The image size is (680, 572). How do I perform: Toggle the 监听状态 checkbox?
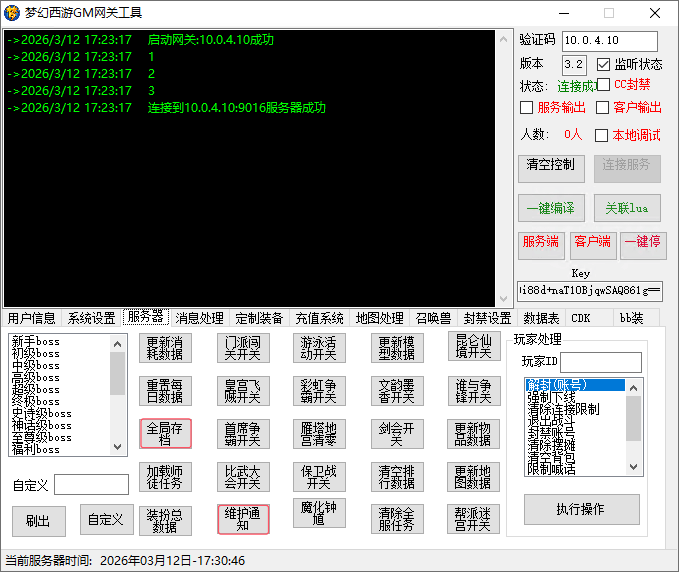(x=604, y=64)
